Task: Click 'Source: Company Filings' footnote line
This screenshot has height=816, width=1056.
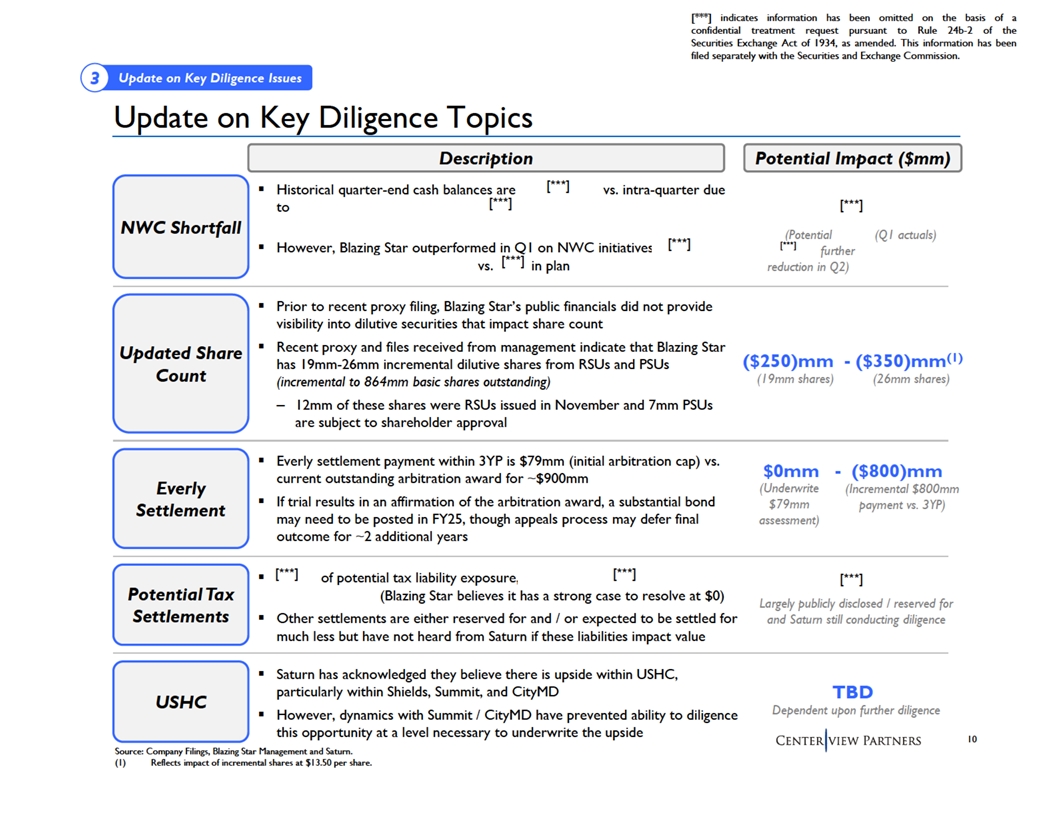Action: [x=233, y=751]
